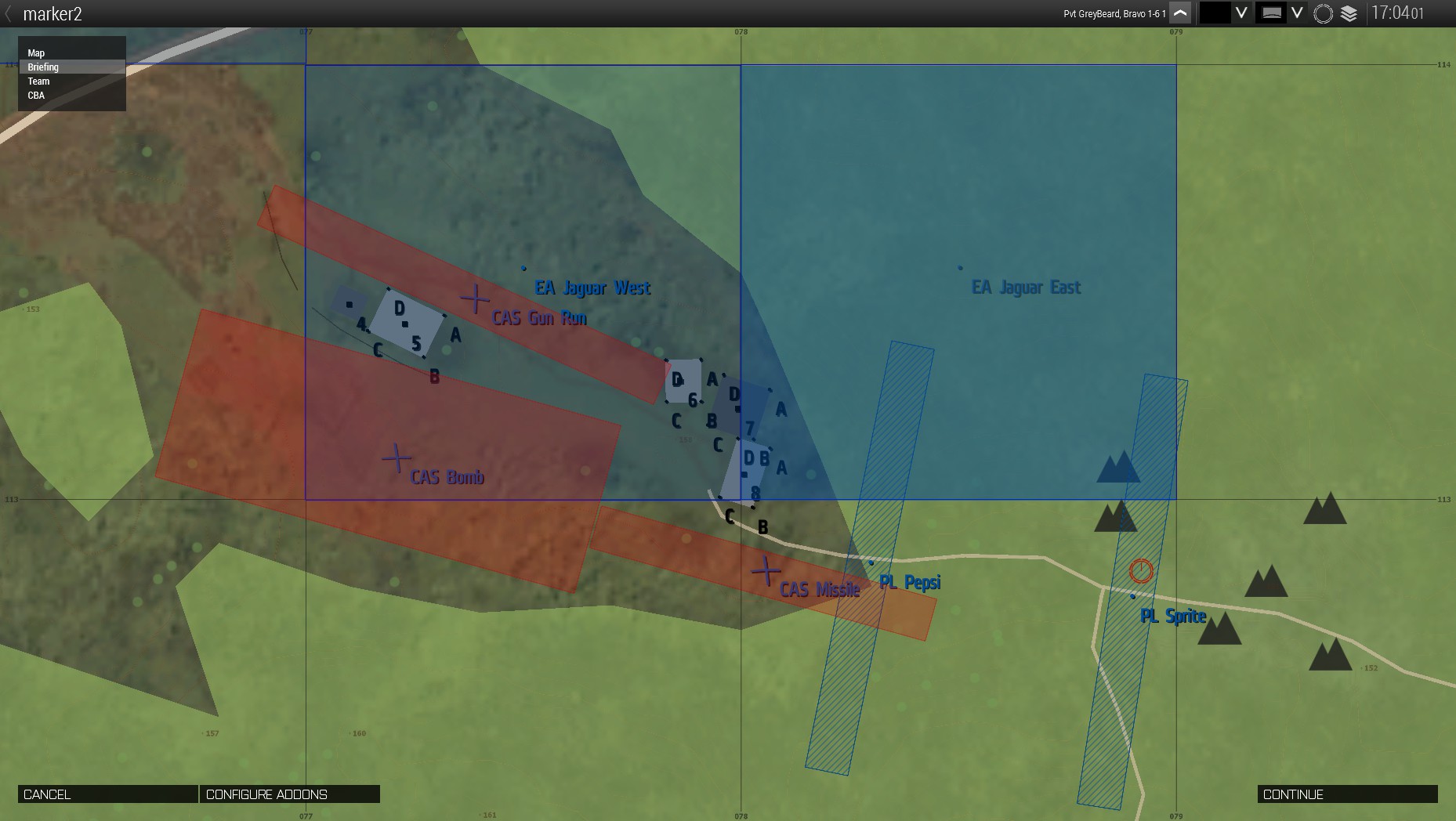Click the cross marker for CAS Bomb

(x=397, y=458)
